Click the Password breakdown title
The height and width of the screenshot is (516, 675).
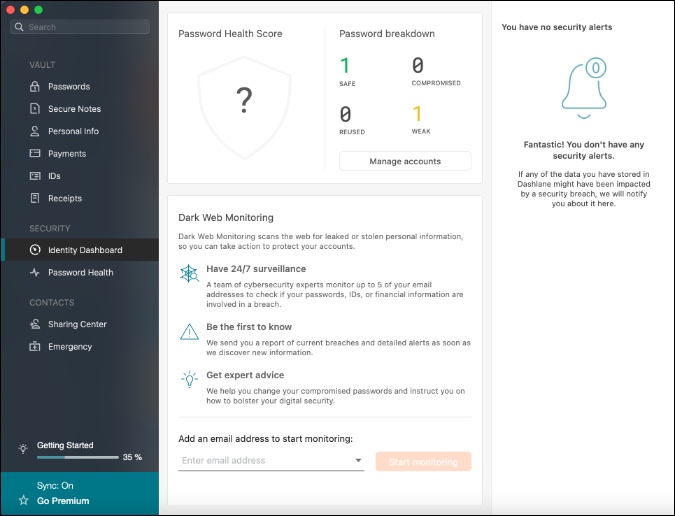tap(387, 34)
